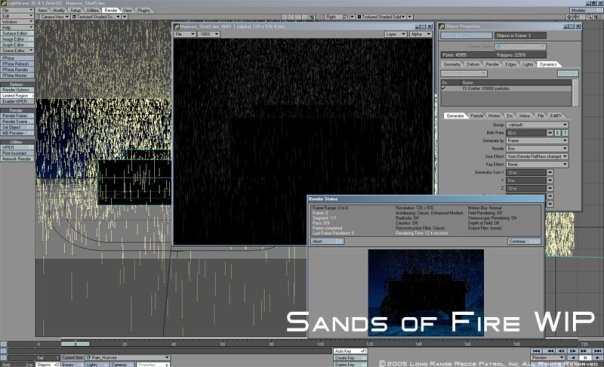Expand the Camera View viewport dropdown

pyautogui.click(x=54, y=17)
